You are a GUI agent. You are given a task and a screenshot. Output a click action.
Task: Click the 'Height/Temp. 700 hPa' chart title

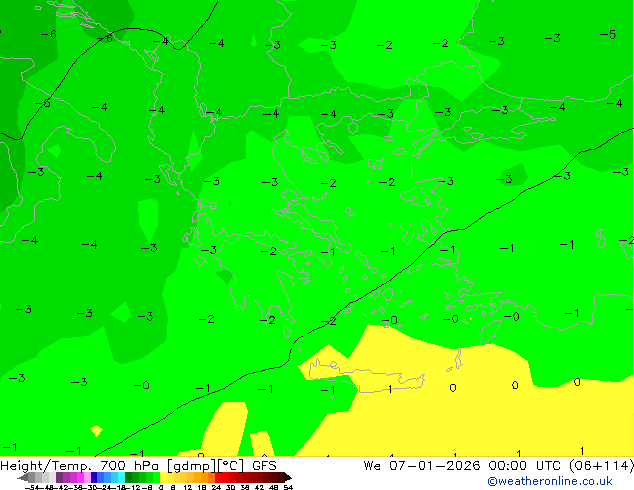tap(81, 466)
